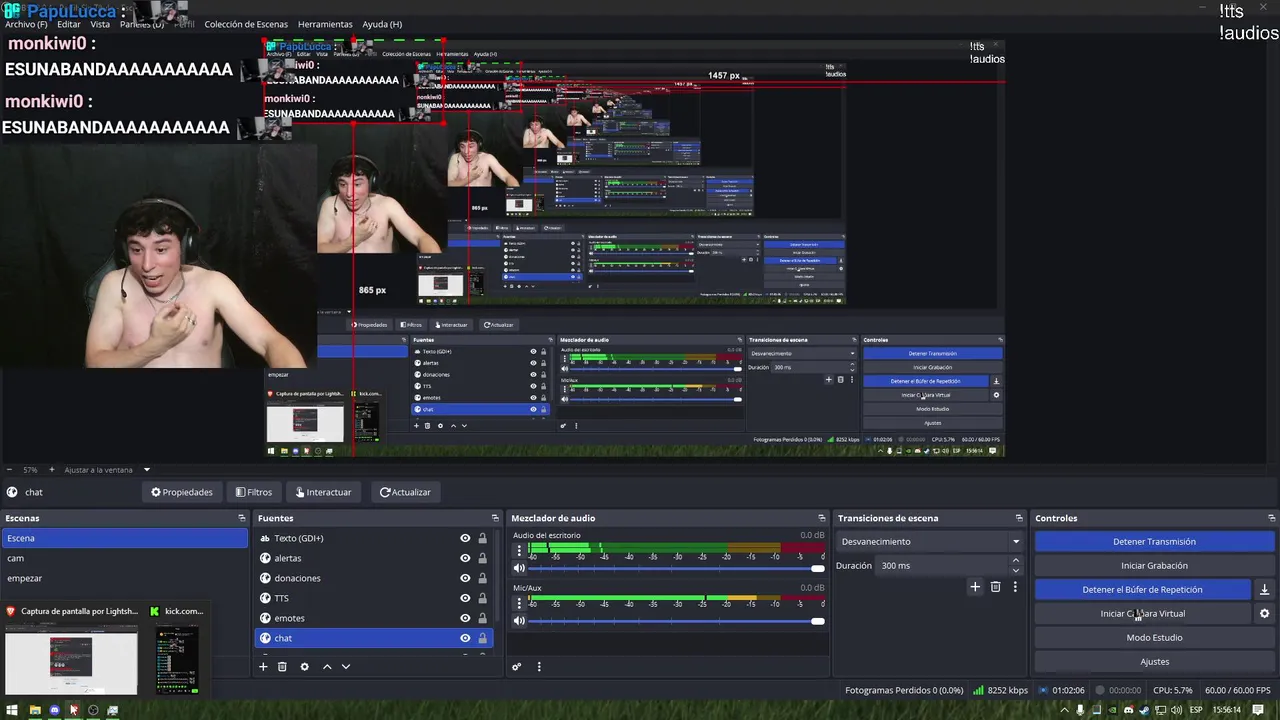Viewport: 1280px width, 720px height.
Task: Open audio mixer three-dot menu
Action: point(539,666)
